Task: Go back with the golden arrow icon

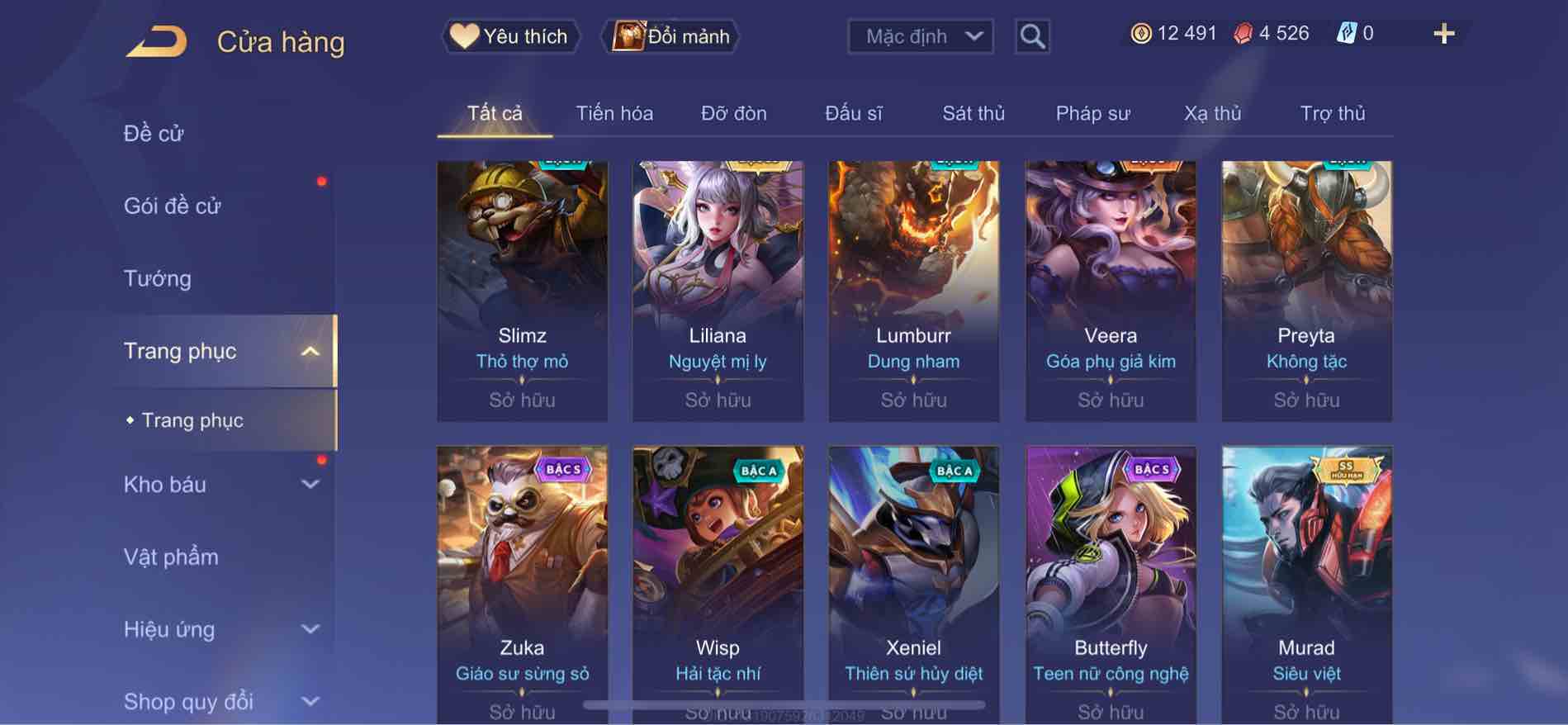Action: click(x=156, y=41)
